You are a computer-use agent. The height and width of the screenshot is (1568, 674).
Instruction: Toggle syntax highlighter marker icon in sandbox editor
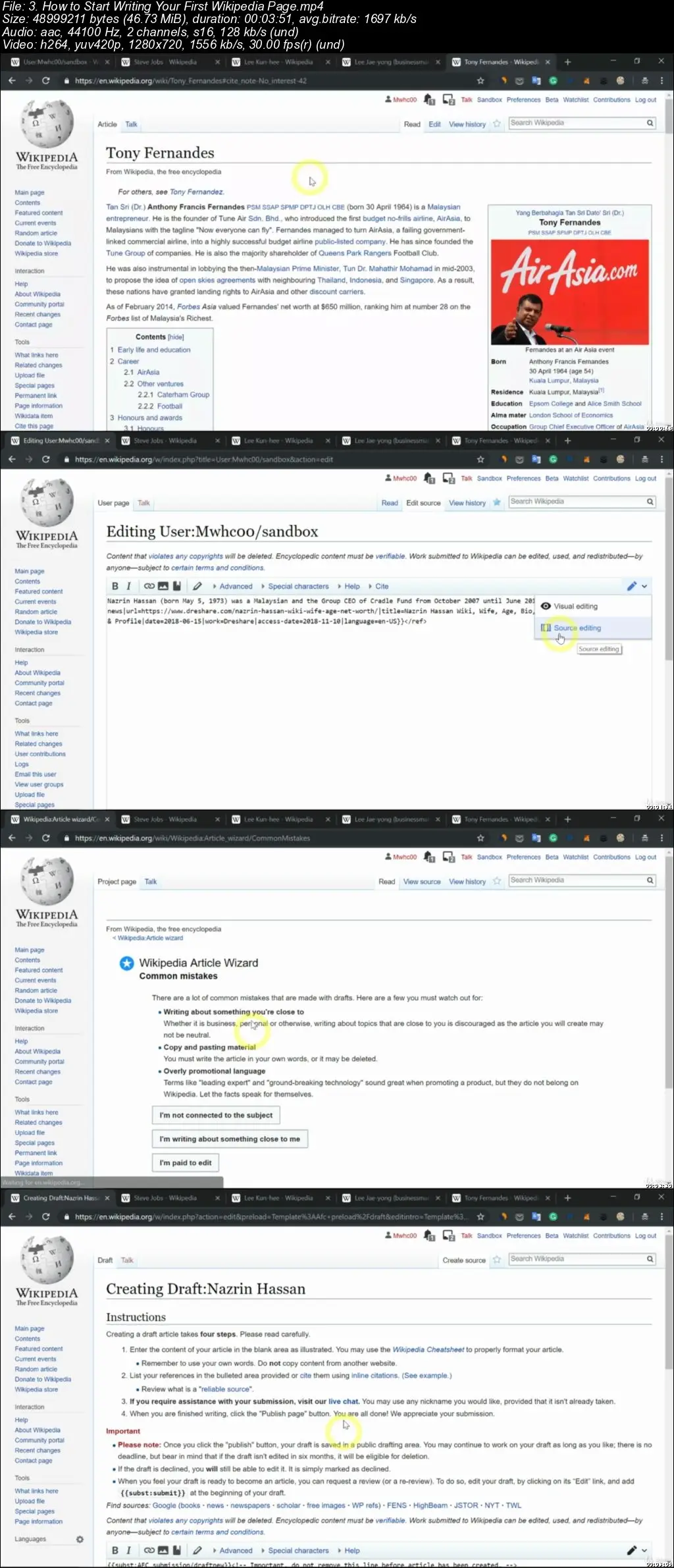pyautogui.click(x=197, y=586)
